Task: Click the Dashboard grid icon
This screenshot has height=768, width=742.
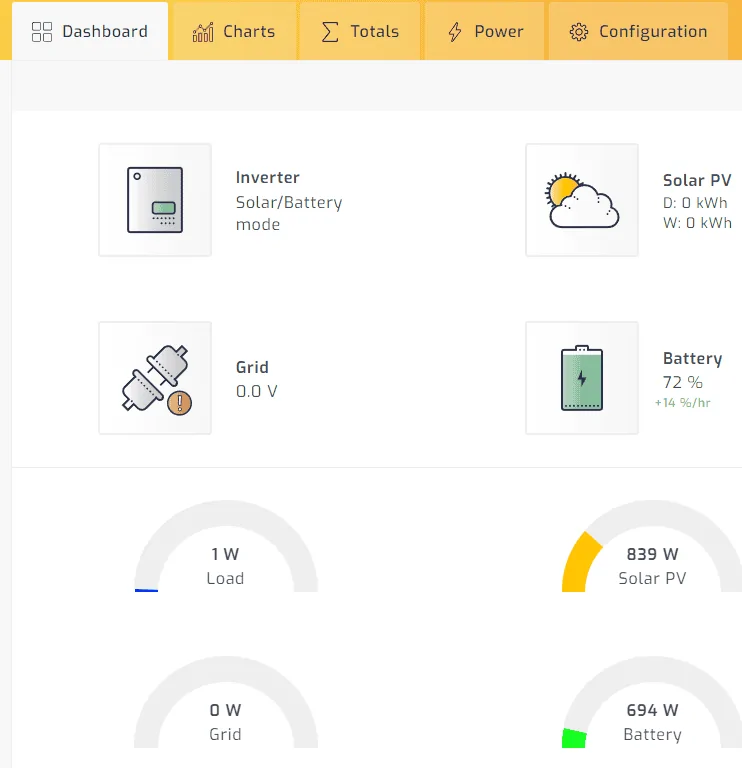Action: point(42,32)
